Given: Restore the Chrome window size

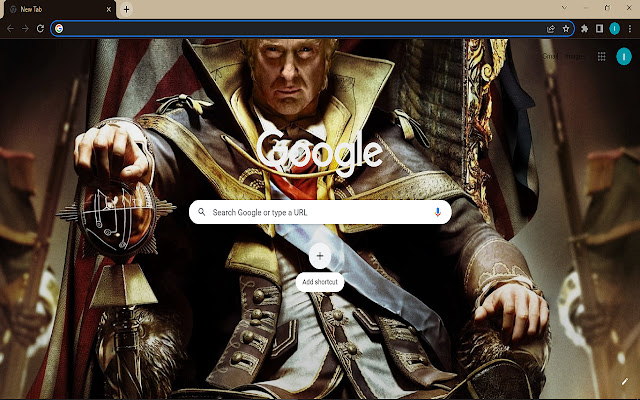Looking at the screenshot, I should tap(607, 8).
